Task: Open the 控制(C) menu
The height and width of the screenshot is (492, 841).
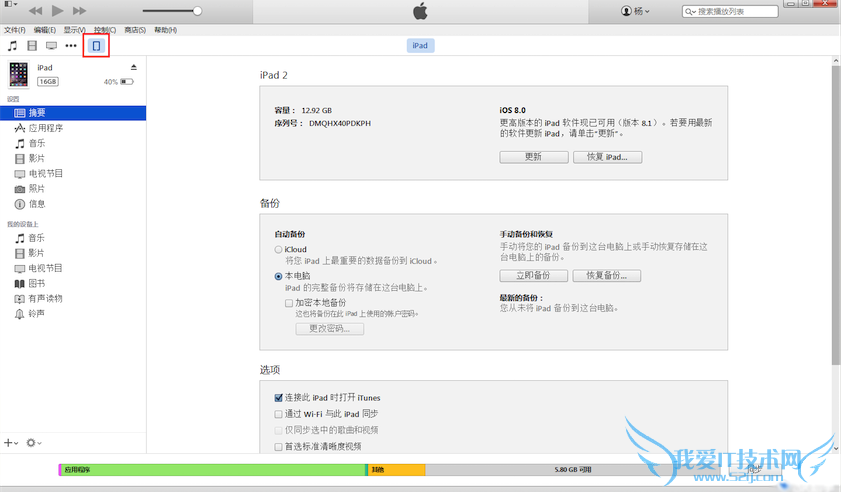Action: click(x=105, y=30)
